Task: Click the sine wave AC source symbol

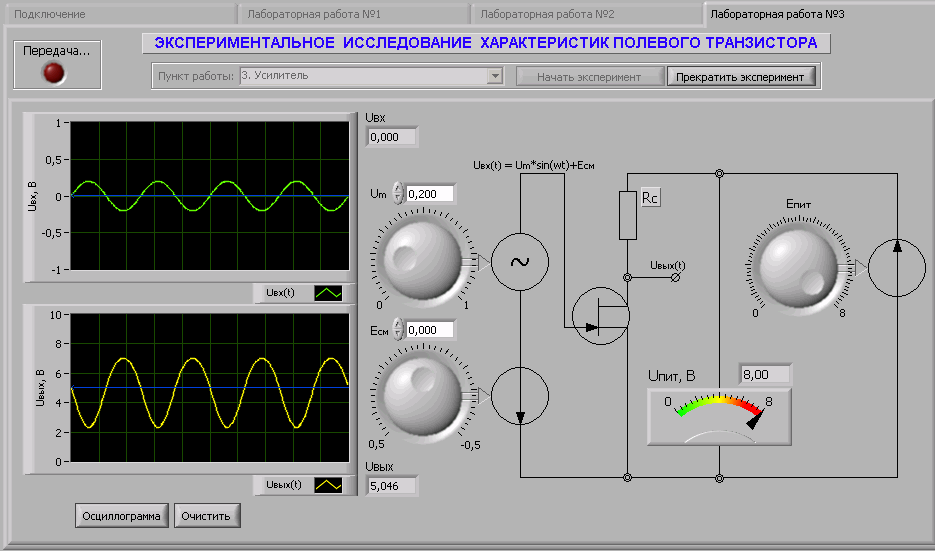Action: (520, 262)
